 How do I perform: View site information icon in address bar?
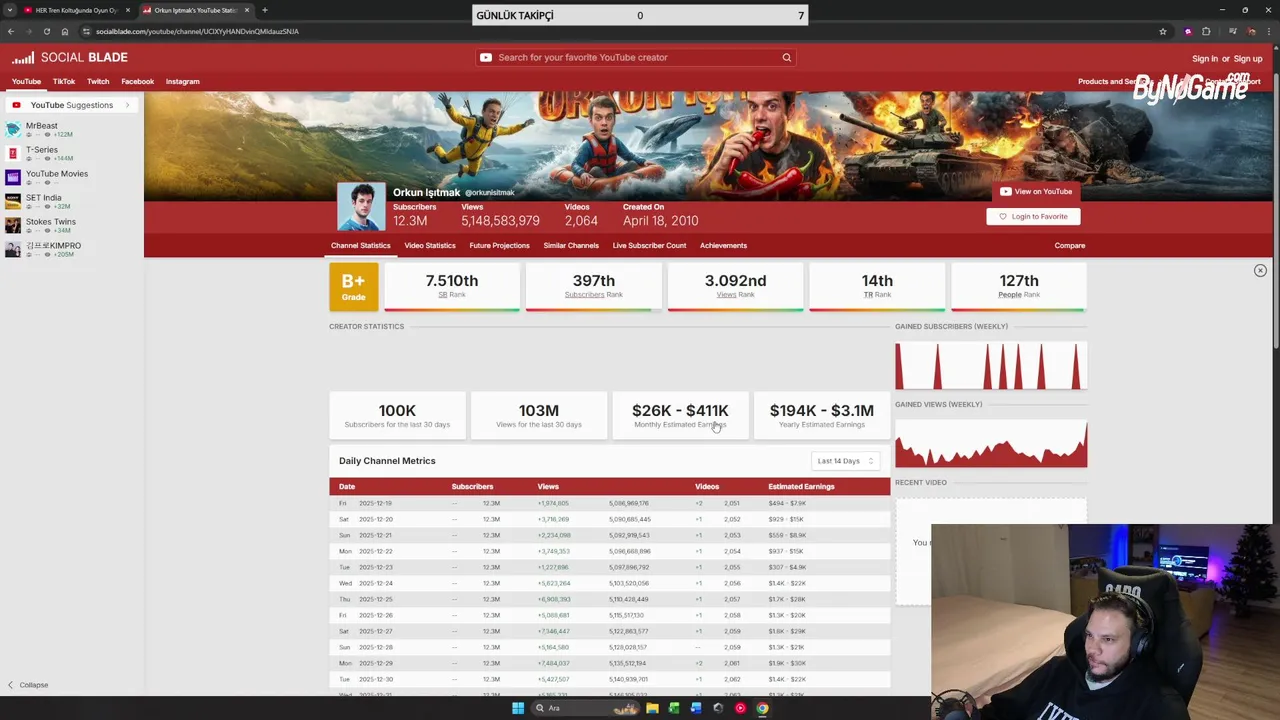click(86, 31)
